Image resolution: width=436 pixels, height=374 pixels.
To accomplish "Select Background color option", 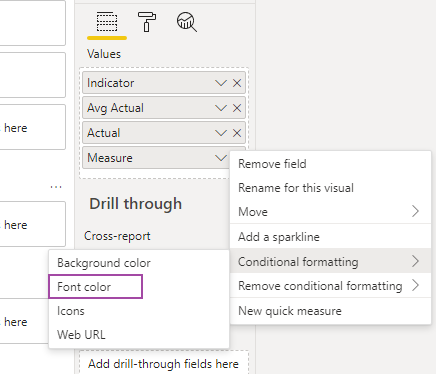I will coord(139,263).
